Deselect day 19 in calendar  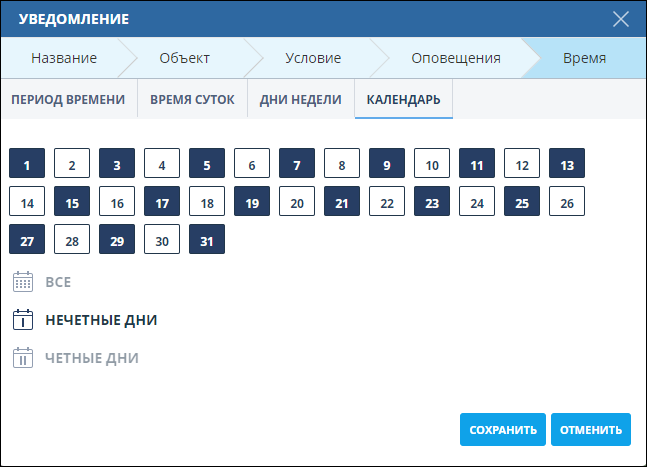click(252, 201)
